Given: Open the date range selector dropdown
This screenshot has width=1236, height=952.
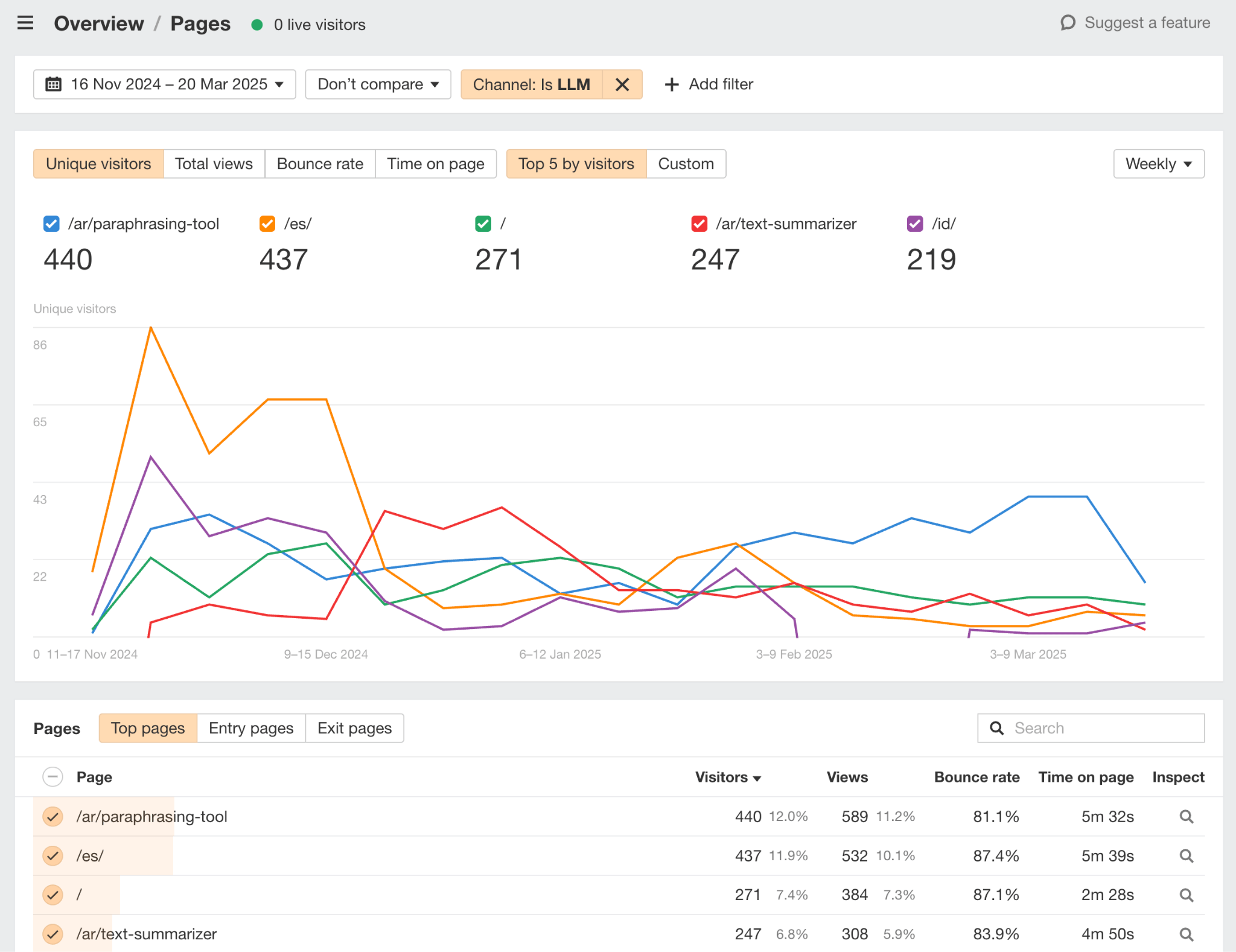Looking at the screenshot, I should point(164,84).
